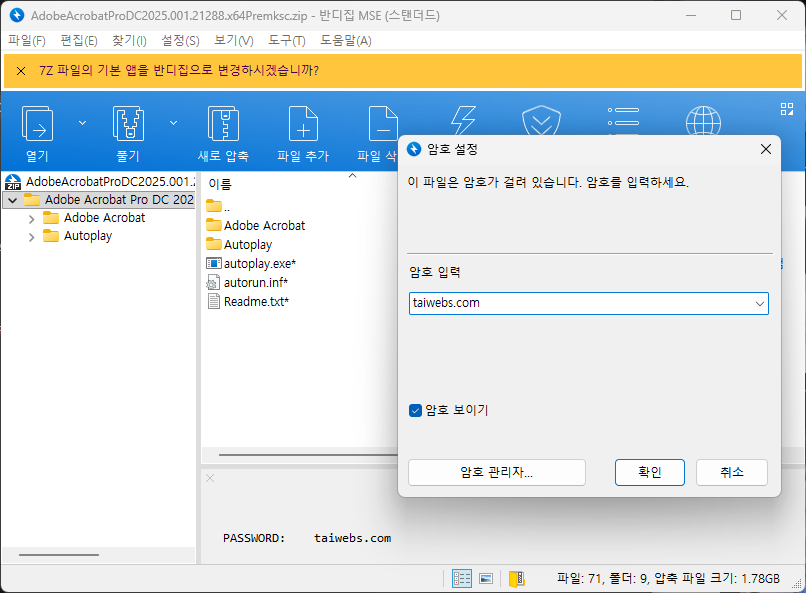Image resolution: width=806 pixels, height=593 pixels.
Task: Expand the Extract (풀기) dropdown arrow
Action: point(174,123)
